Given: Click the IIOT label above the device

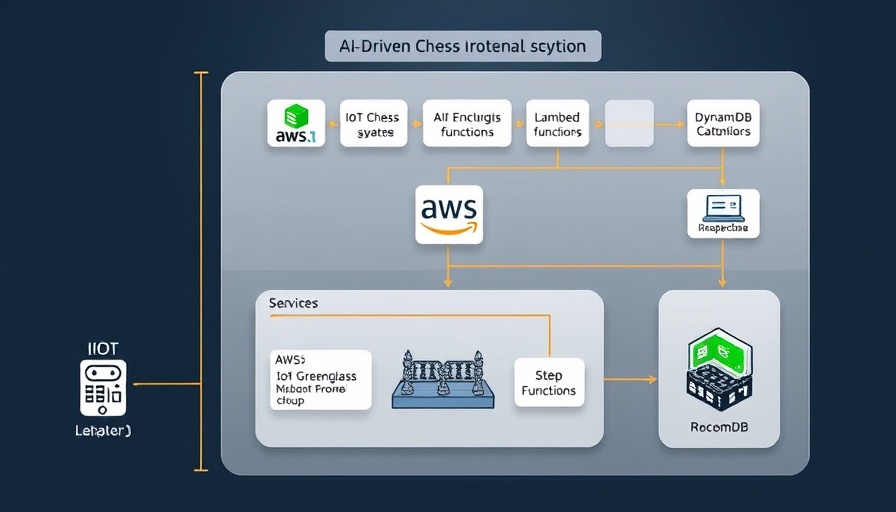Looking at the screenshot, I should 103,348.
